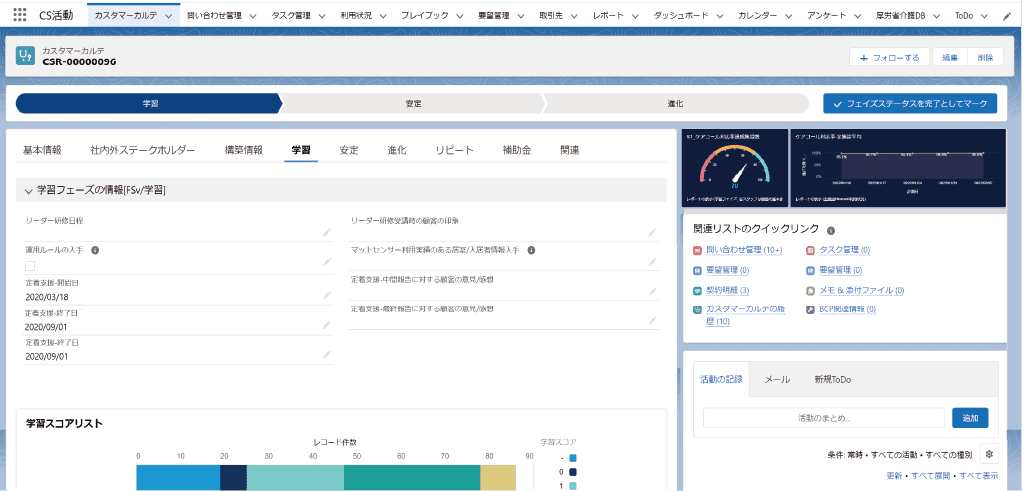The height and width of the screenshot is (491, 1024).
Task: Click the カスタマーカルテ stethoscope record icon
Action: click(x=25, y=55)
